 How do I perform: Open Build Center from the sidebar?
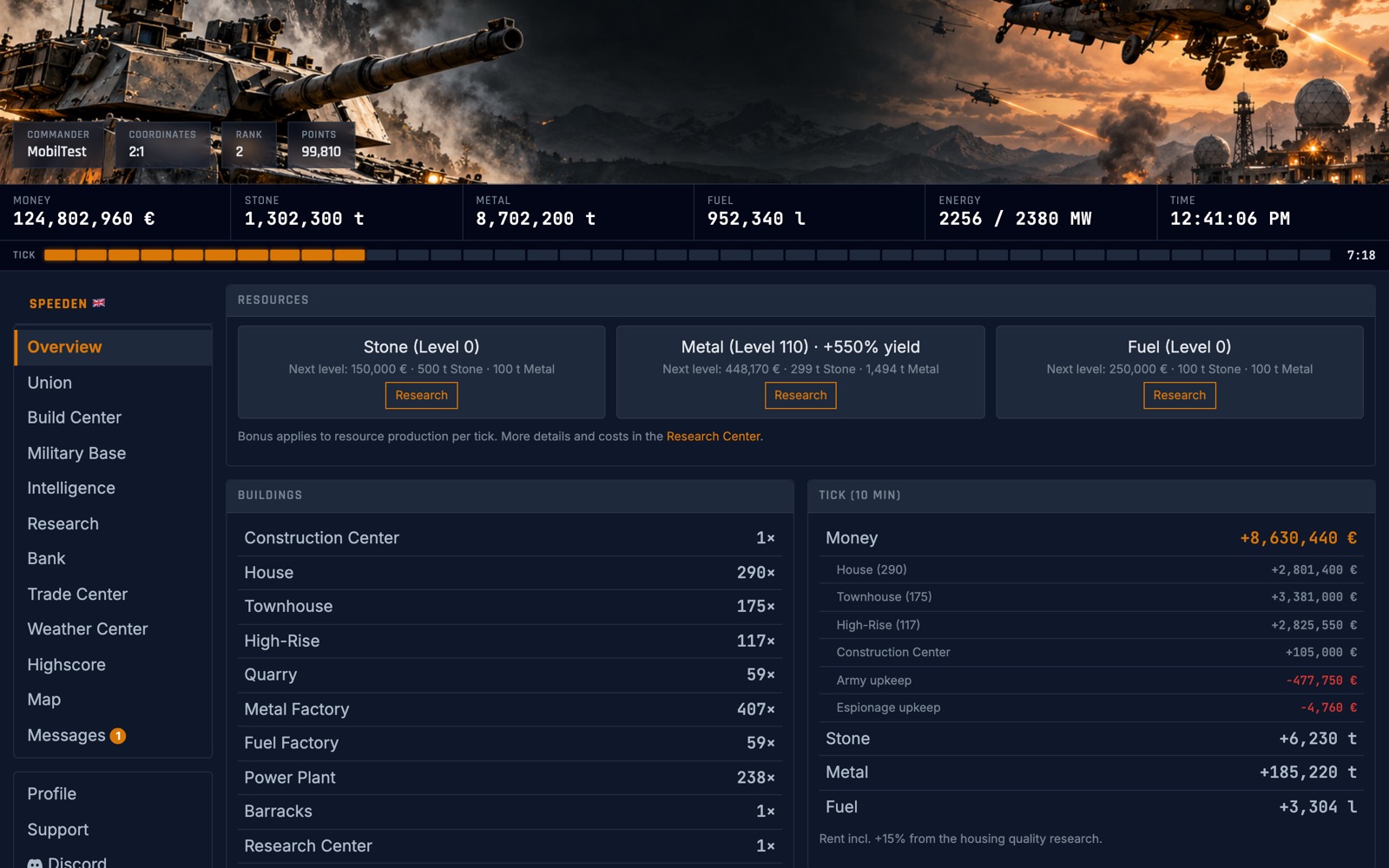pyautogui.click(x=113, y=418)
